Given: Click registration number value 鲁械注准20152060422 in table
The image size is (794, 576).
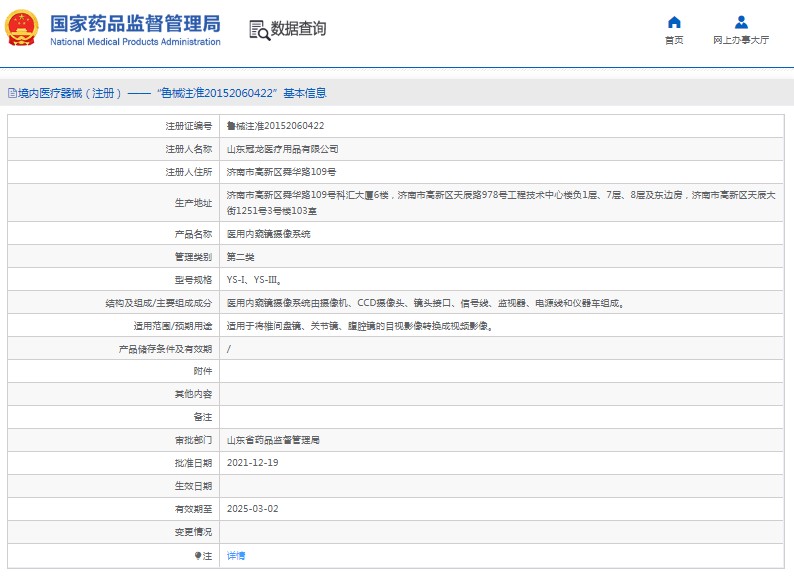Looking at the screenshot, I should pos(275,126).
